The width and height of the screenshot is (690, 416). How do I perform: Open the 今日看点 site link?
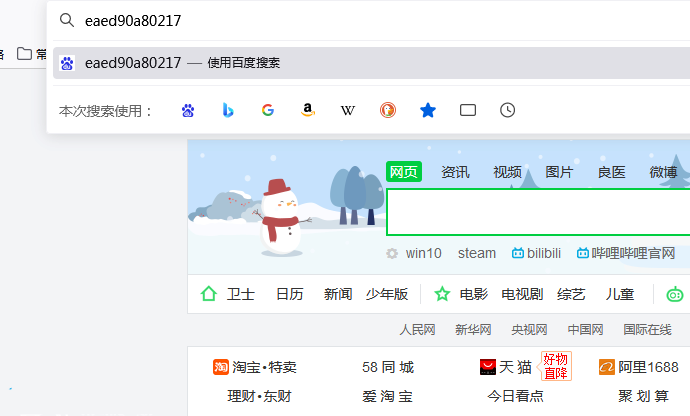(515, 396)
